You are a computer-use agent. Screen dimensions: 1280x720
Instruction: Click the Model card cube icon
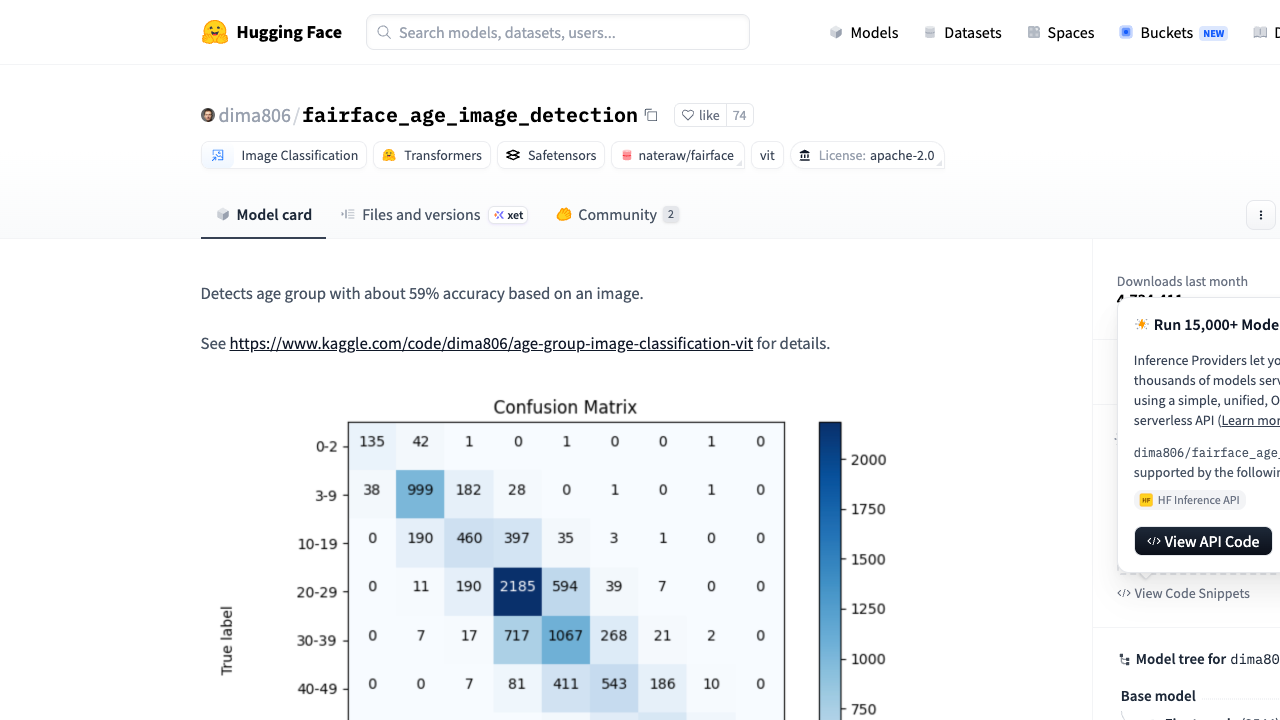[224, 214]
